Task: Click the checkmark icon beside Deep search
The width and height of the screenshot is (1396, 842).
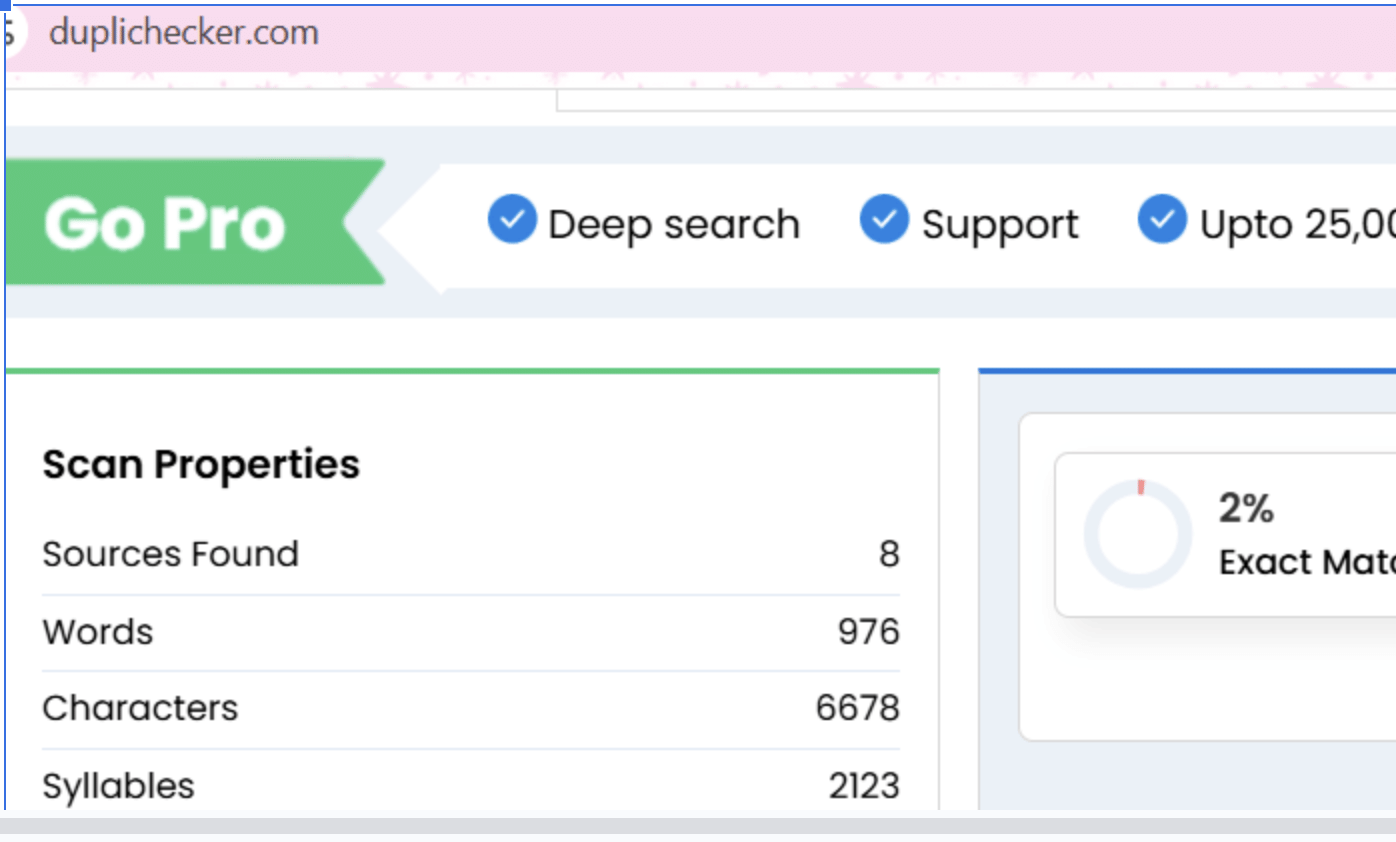Action: [x=512, y=220]
